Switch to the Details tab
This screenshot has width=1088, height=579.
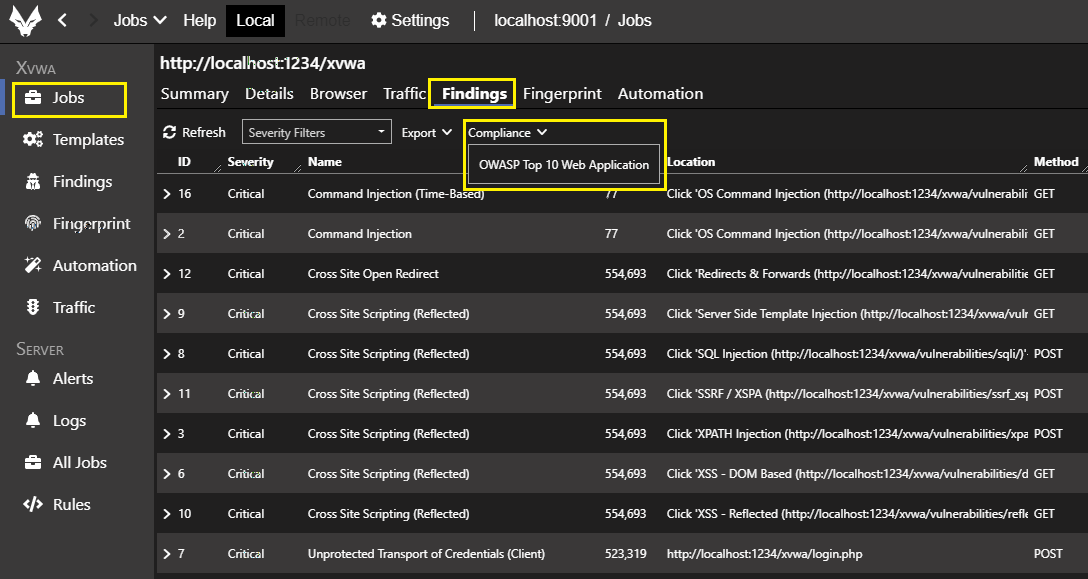(269, 94)
